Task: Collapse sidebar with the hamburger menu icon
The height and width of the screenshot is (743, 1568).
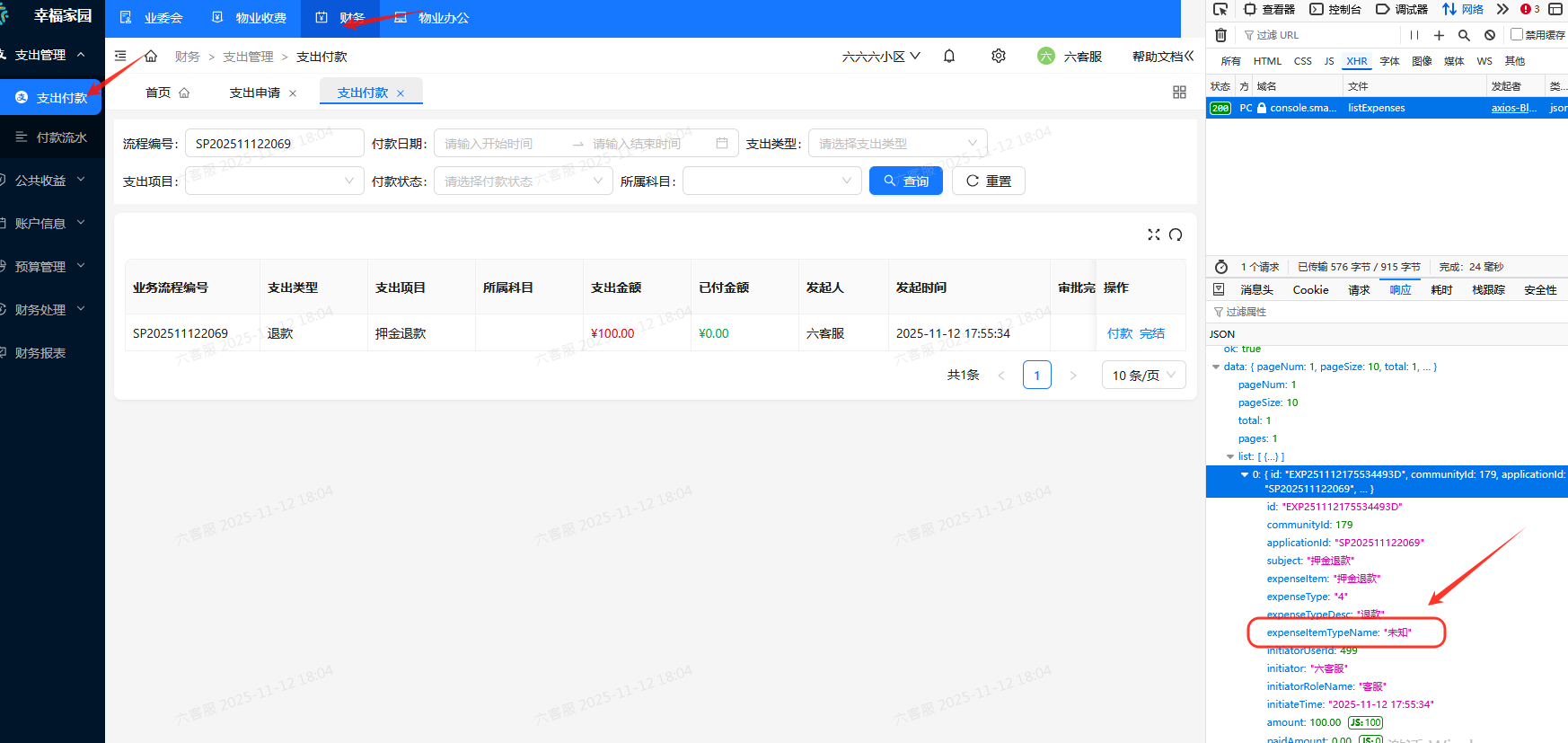Action: 120,56
